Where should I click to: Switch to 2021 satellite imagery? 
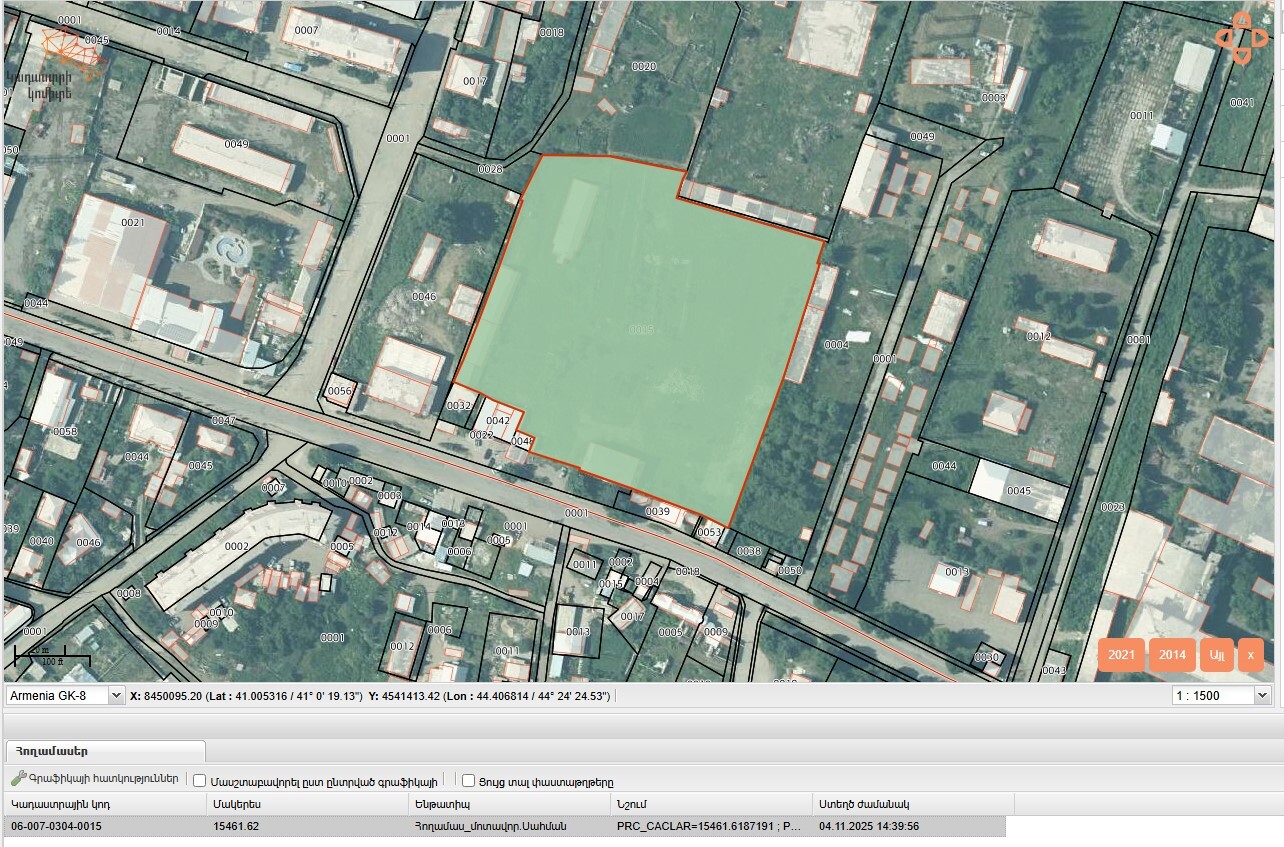[1121, 655]
